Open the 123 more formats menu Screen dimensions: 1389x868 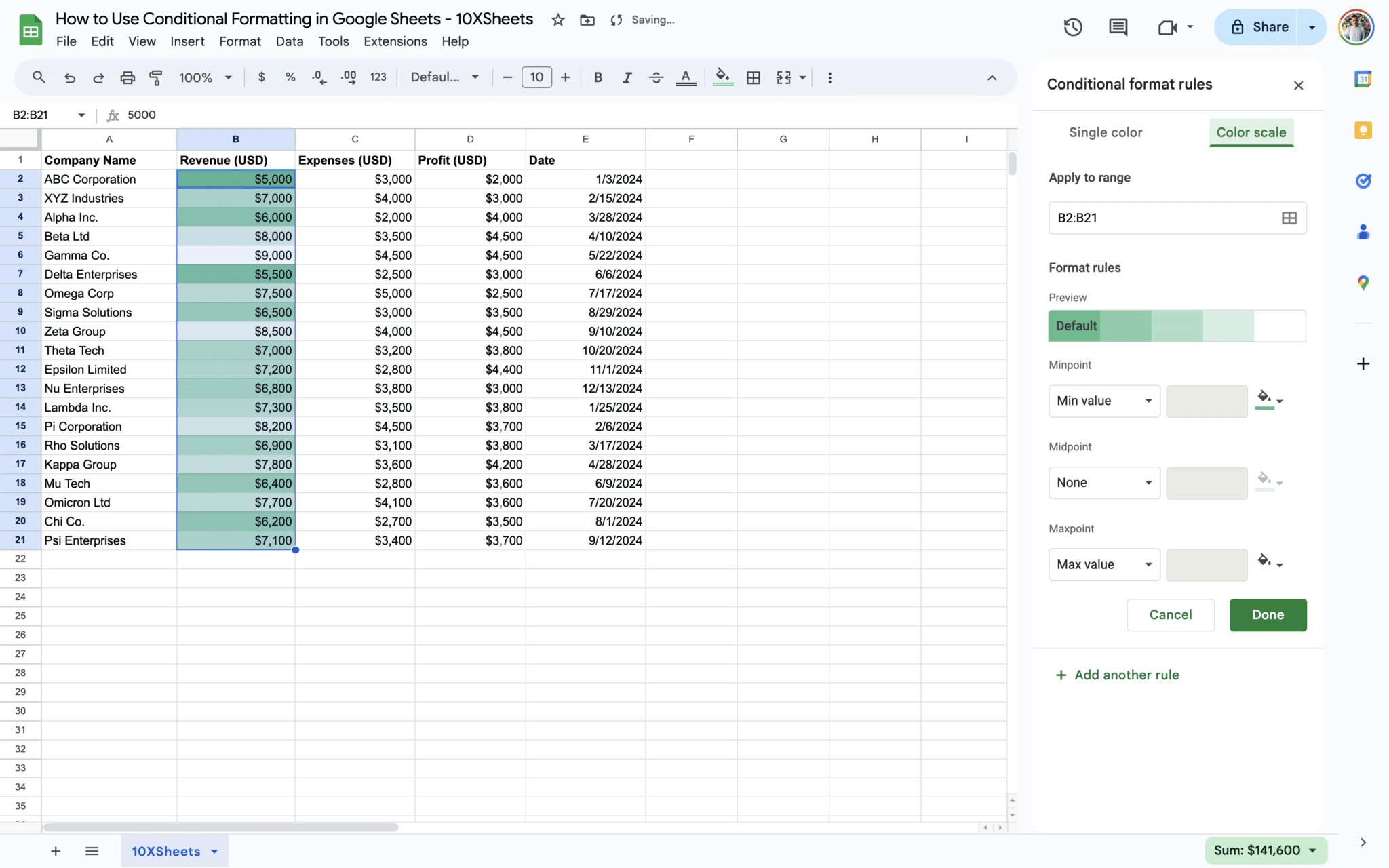378,77
